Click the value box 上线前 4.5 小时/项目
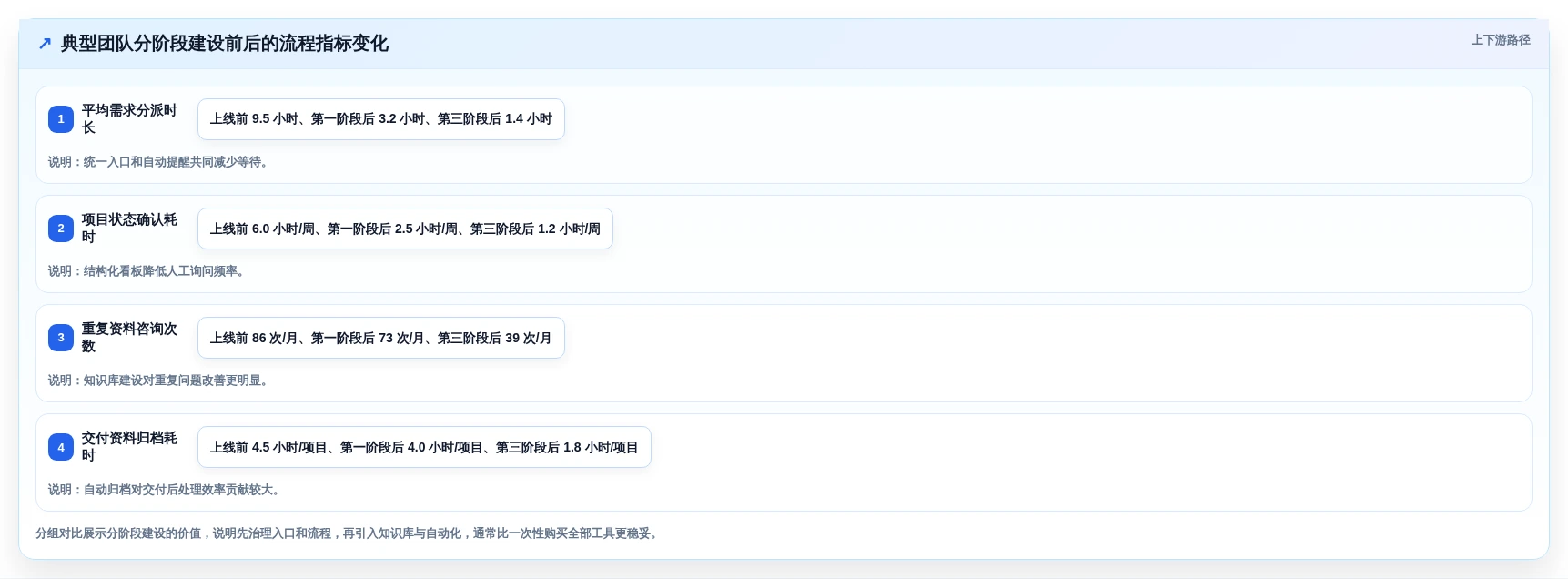 pos(424,447)
